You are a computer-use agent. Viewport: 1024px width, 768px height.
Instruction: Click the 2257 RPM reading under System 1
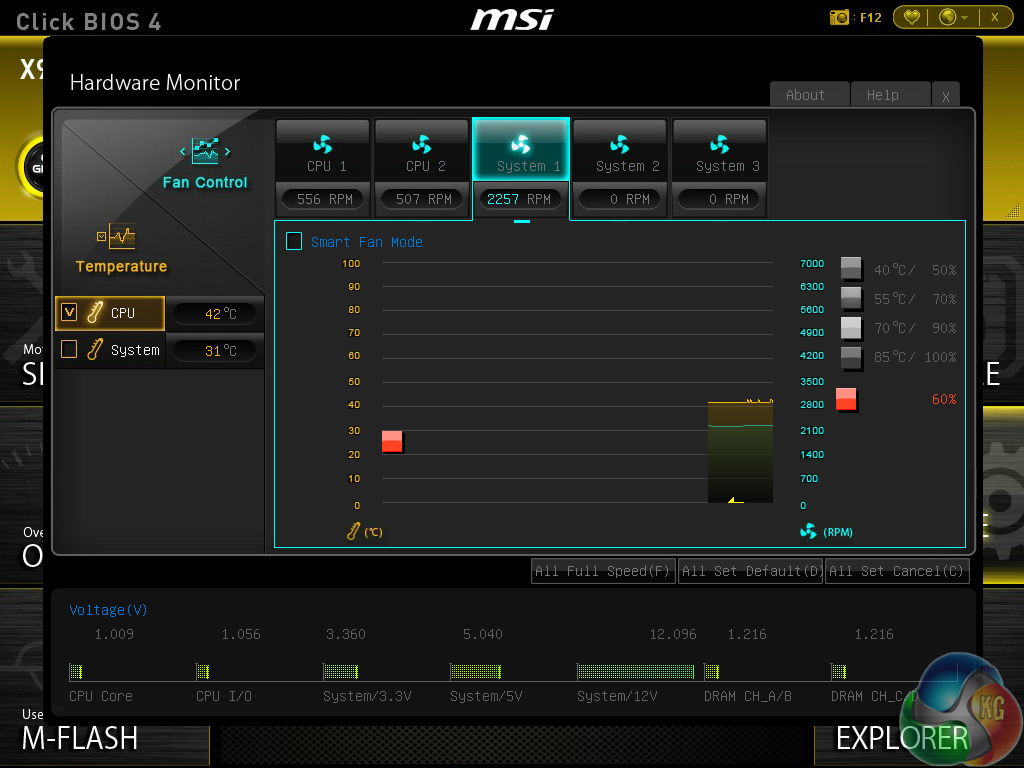click(x=519, y=199)
